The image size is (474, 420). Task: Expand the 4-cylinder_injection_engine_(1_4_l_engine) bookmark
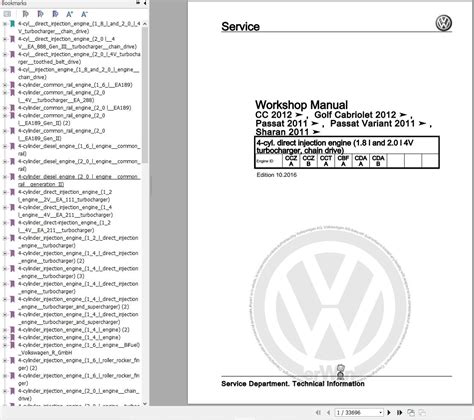[x=5, y=338]
